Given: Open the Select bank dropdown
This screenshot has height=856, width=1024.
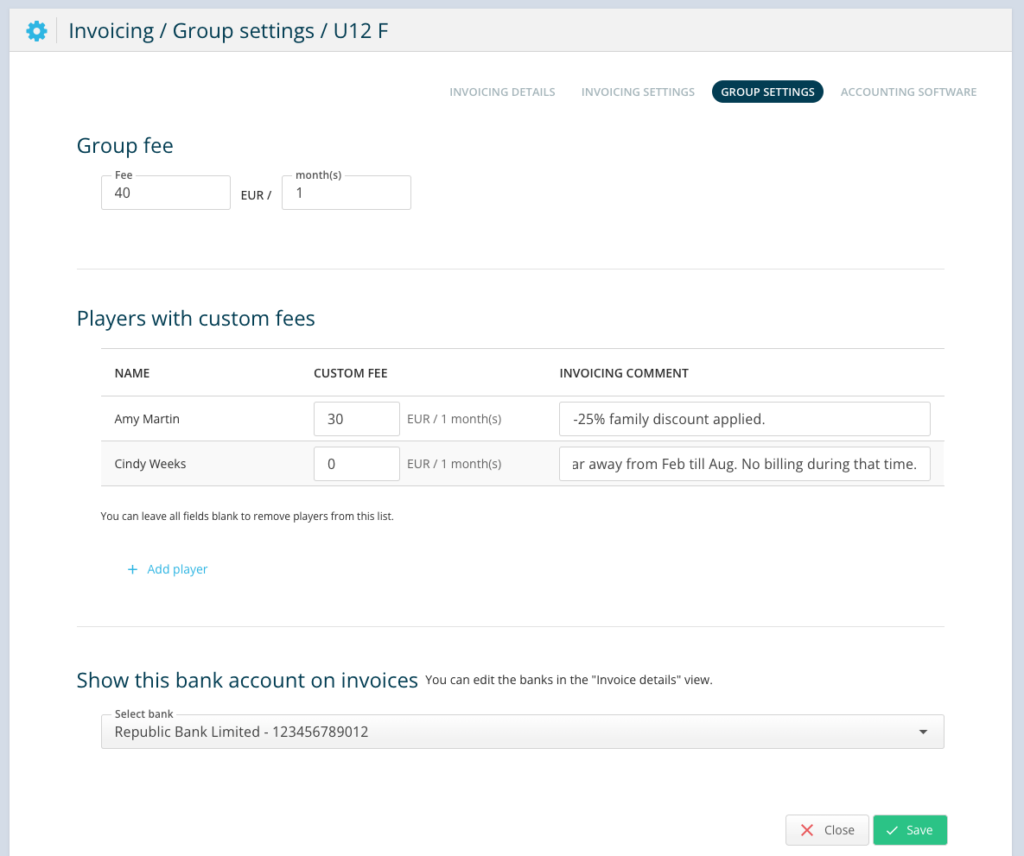Looking at the screenshot, I should (x=522, y=731).
